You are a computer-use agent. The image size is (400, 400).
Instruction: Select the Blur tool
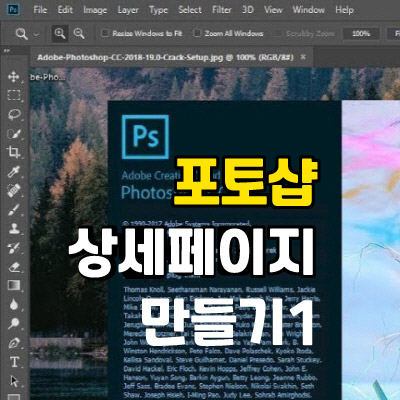pyautogui.click(x=14, y=305)
